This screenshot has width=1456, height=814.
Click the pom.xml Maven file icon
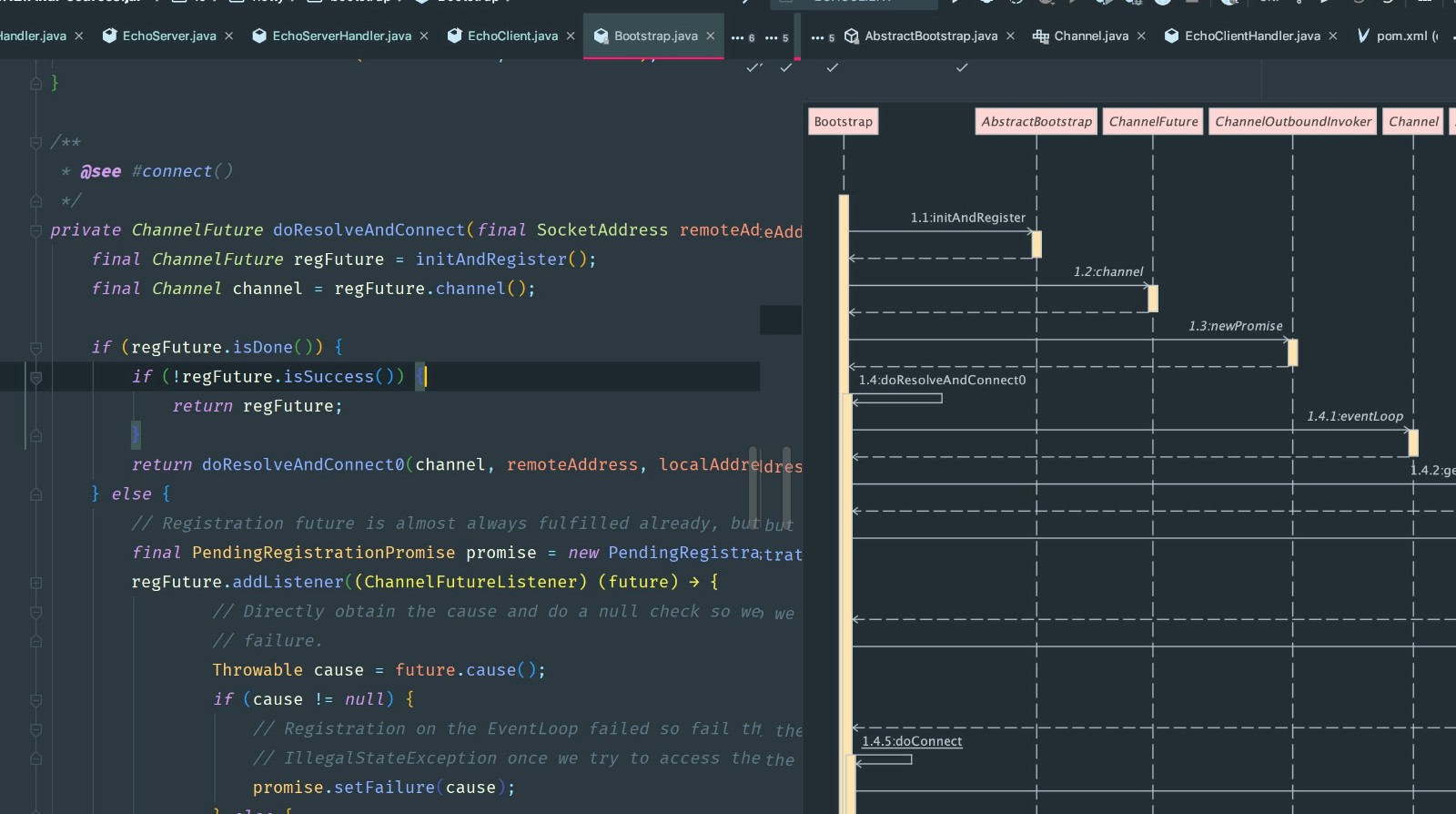(x=1362, y=36)
